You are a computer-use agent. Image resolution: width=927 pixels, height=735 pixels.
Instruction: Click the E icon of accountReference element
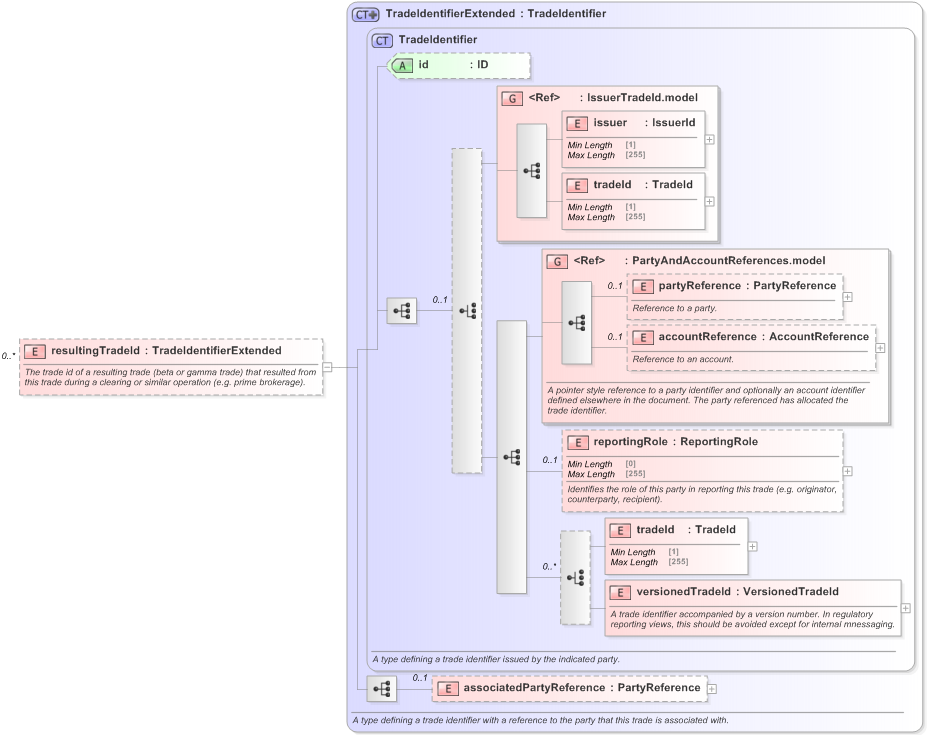[x=643, y=338]
